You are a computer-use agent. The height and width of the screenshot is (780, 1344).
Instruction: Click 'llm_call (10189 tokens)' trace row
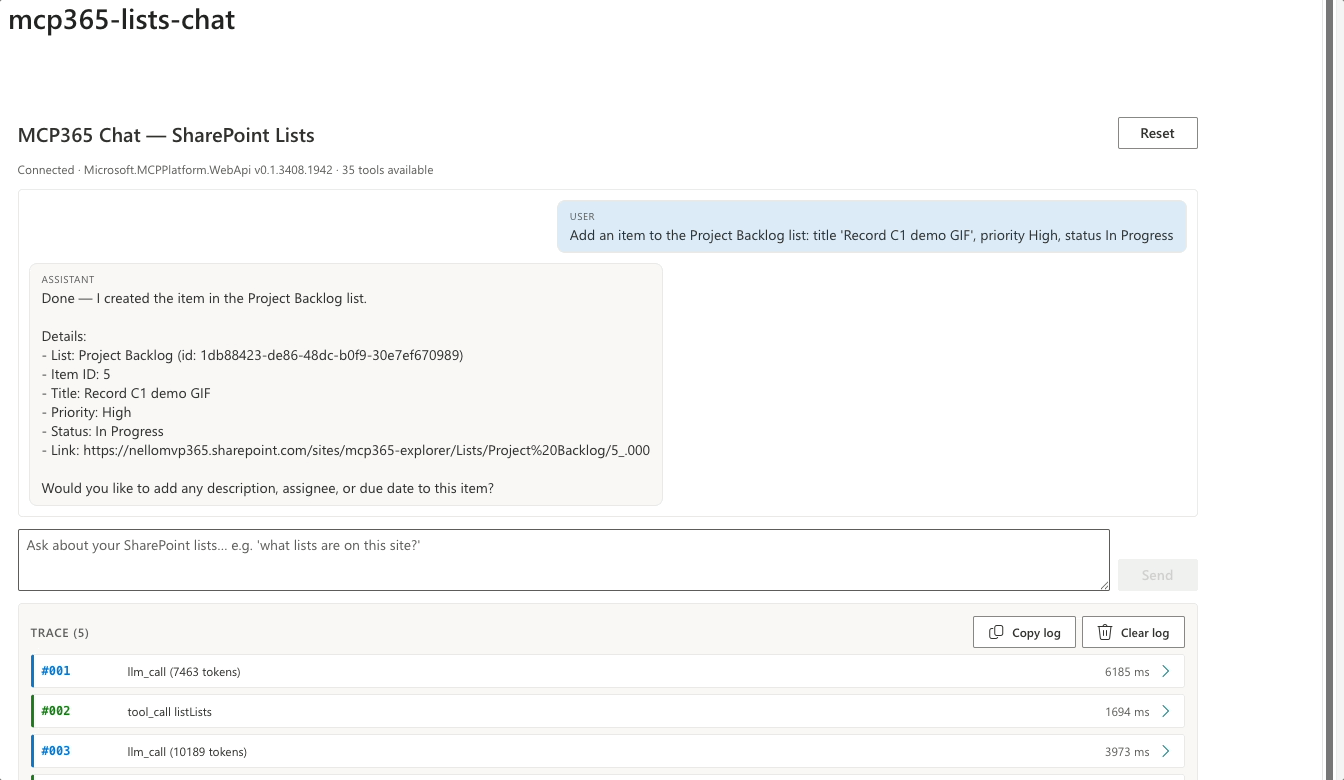608,751
